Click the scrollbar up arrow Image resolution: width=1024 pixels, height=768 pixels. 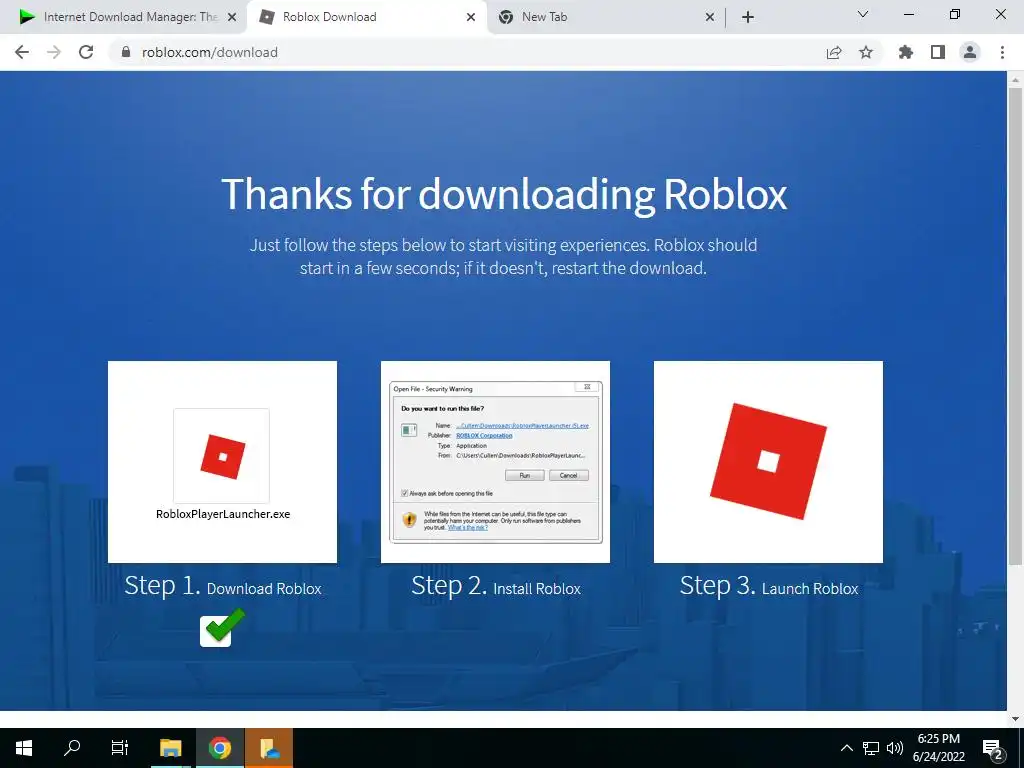click(x=1015, y=79)
